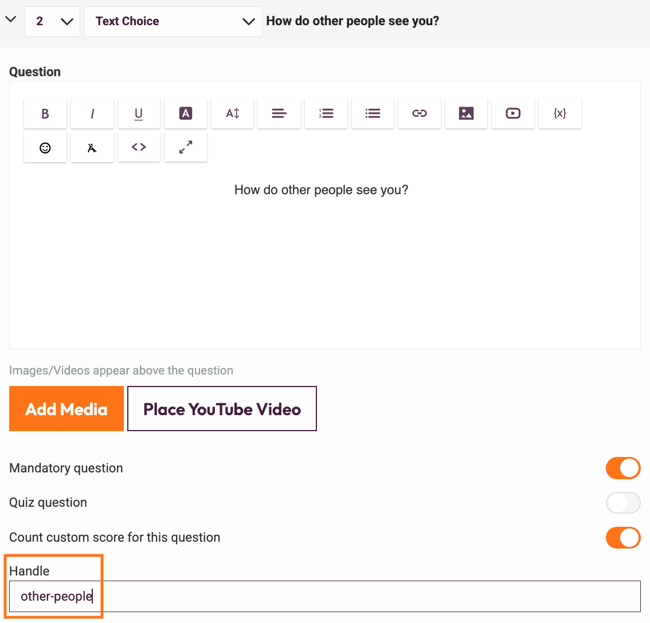
Task: Insert an image into the editor
Action: (x=466, y=114)
